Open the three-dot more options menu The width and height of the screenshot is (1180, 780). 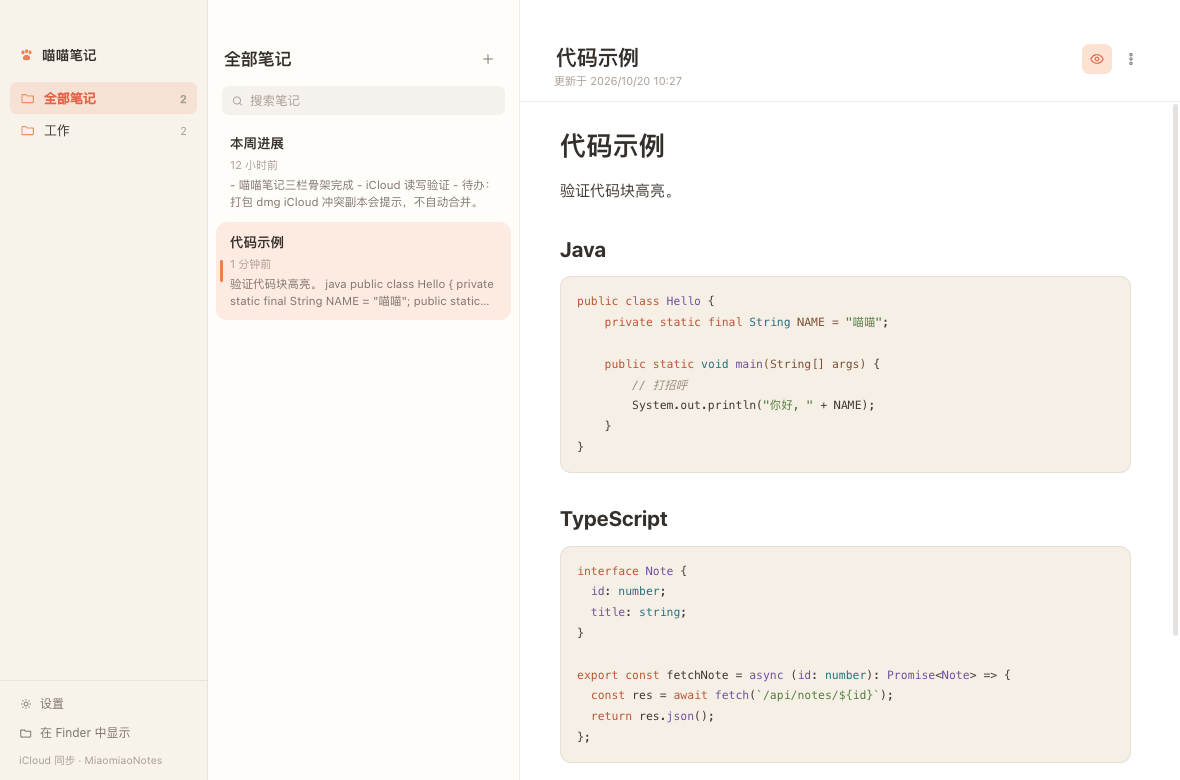pyautogui.click(x=1130, y=59)
